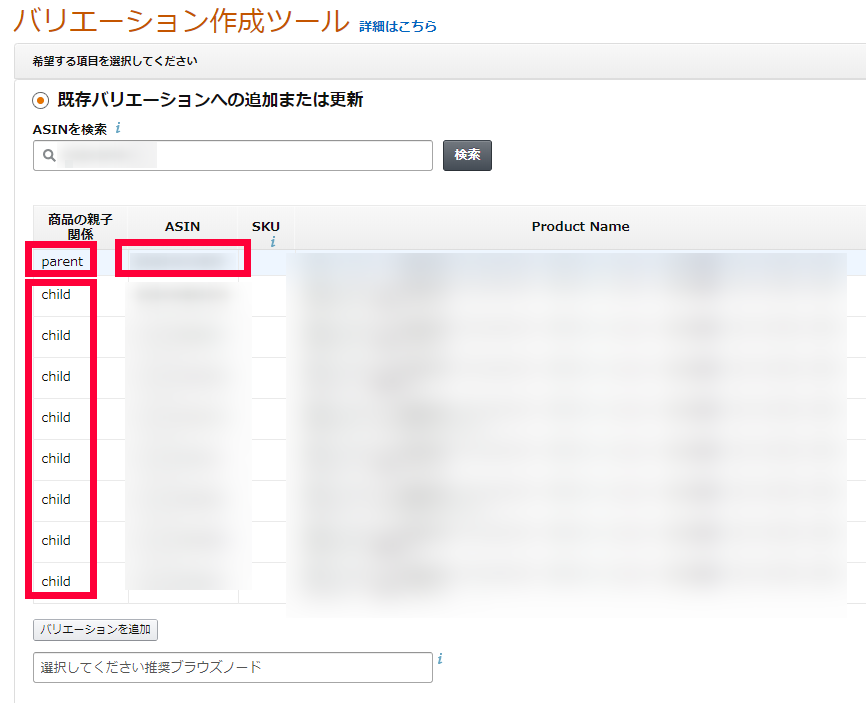Viewport: 866px width, 703px height.
Task: Select the last child row label
Action: click(56, 581)
